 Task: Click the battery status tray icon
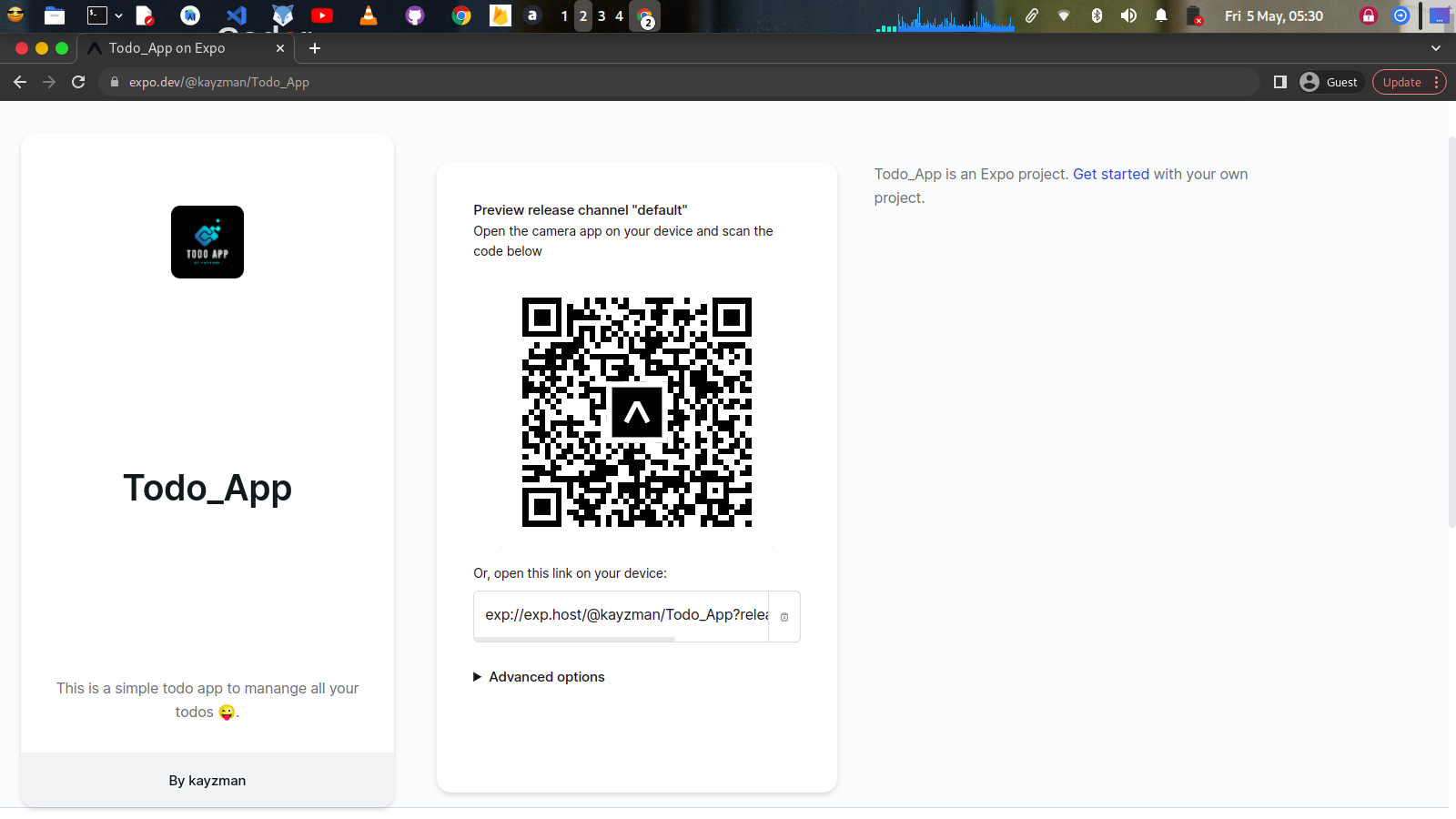pos(1194,15)
